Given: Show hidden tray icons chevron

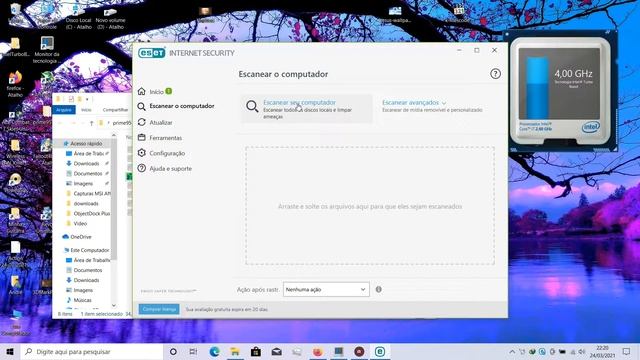Looking at the screenshot, I should (x=512, y=351).
